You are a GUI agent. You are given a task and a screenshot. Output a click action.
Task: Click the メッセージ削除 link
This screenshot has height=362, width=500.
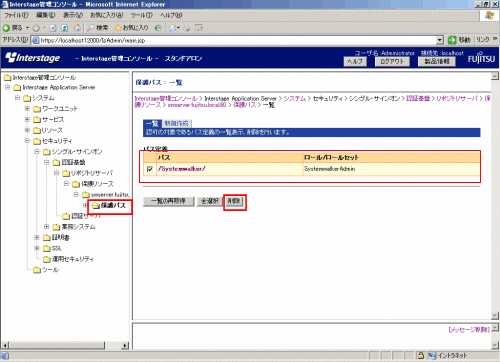click(x=469, y=330)
